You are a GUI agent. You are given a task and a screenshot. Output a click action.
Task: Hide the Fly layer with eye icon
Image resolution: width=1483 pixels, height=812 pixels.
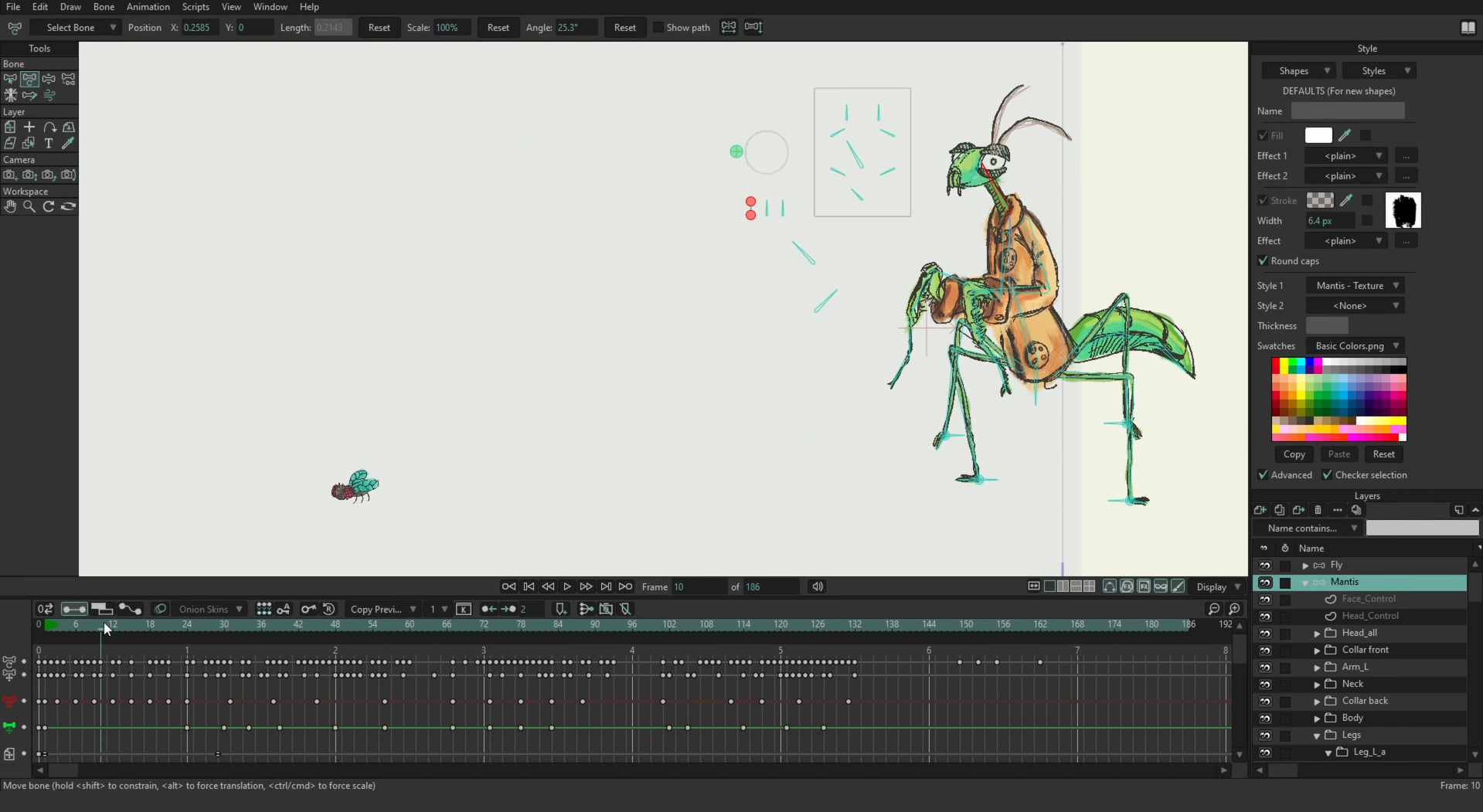(1264, 566)
